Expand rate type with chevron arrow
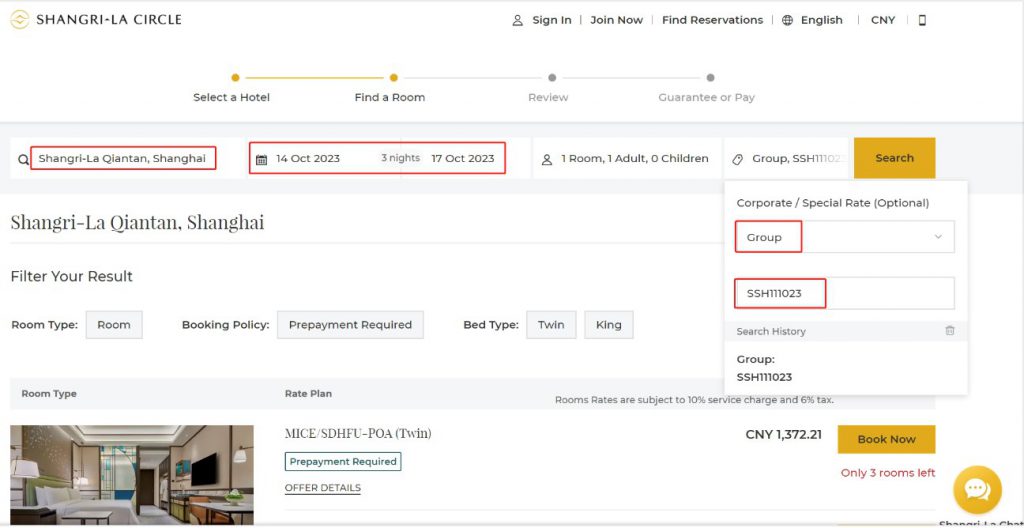 coord(938,237)
